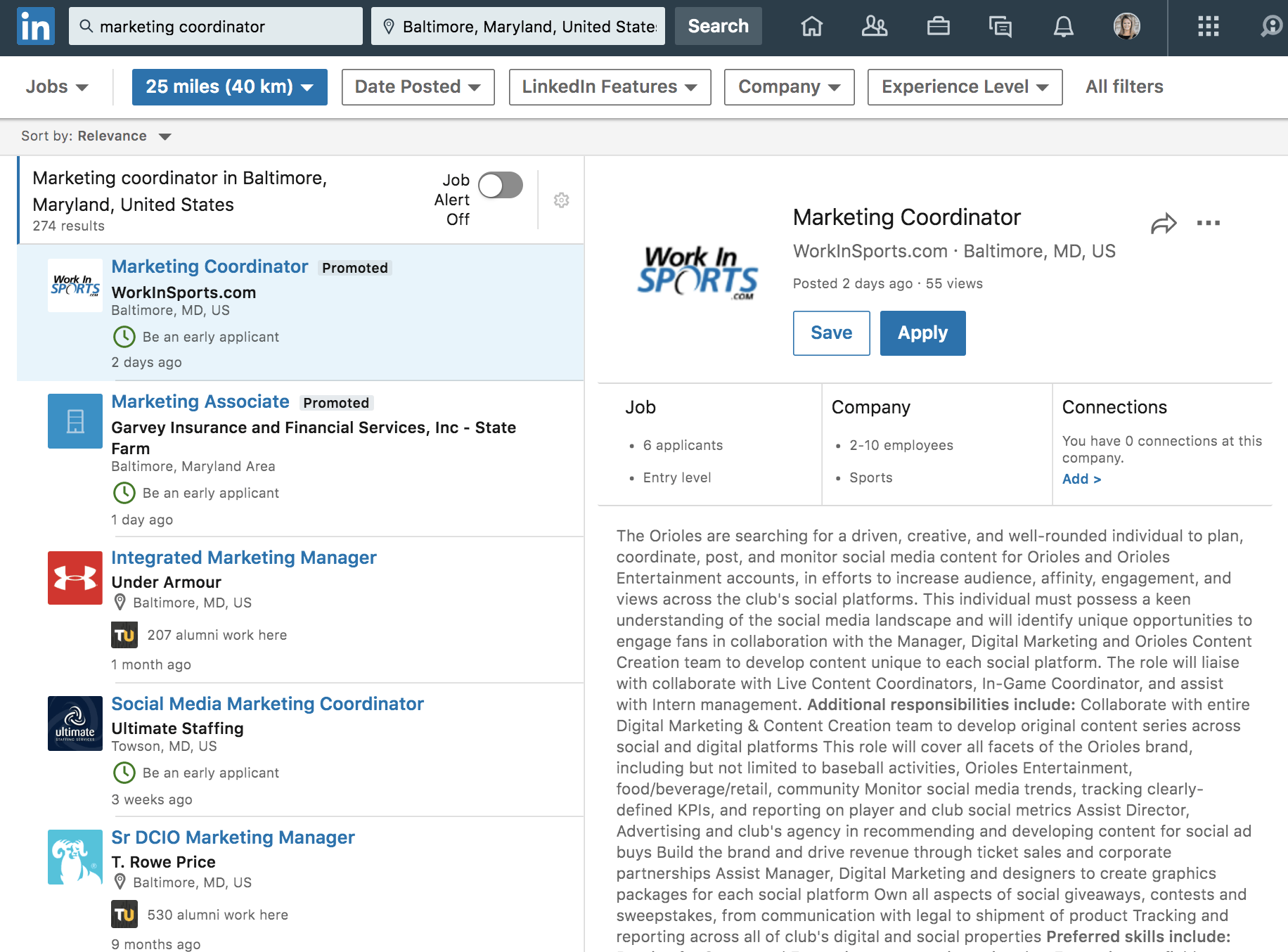Open the Experience Level dropdown
The height and width of the screenshot is (952, 1288).
coord(965,87)
